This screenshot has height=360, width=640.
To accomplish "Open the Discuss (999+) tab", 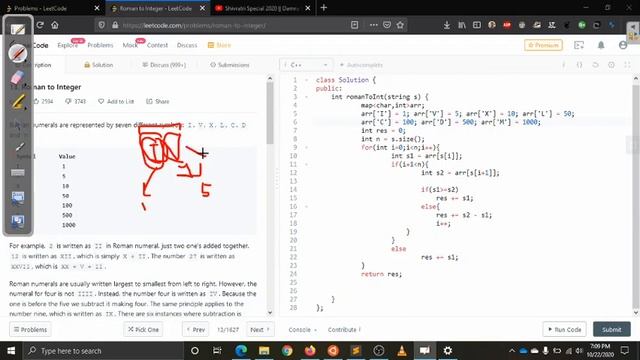I will tap(164, 65).
